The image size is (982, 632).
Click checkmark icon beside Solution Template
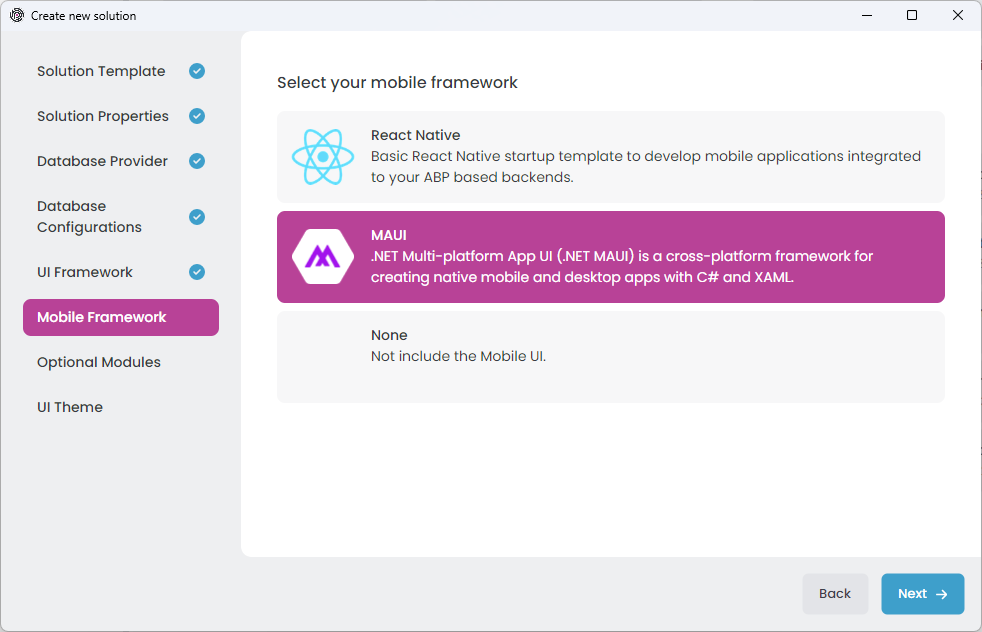click(x=197, y=71)
